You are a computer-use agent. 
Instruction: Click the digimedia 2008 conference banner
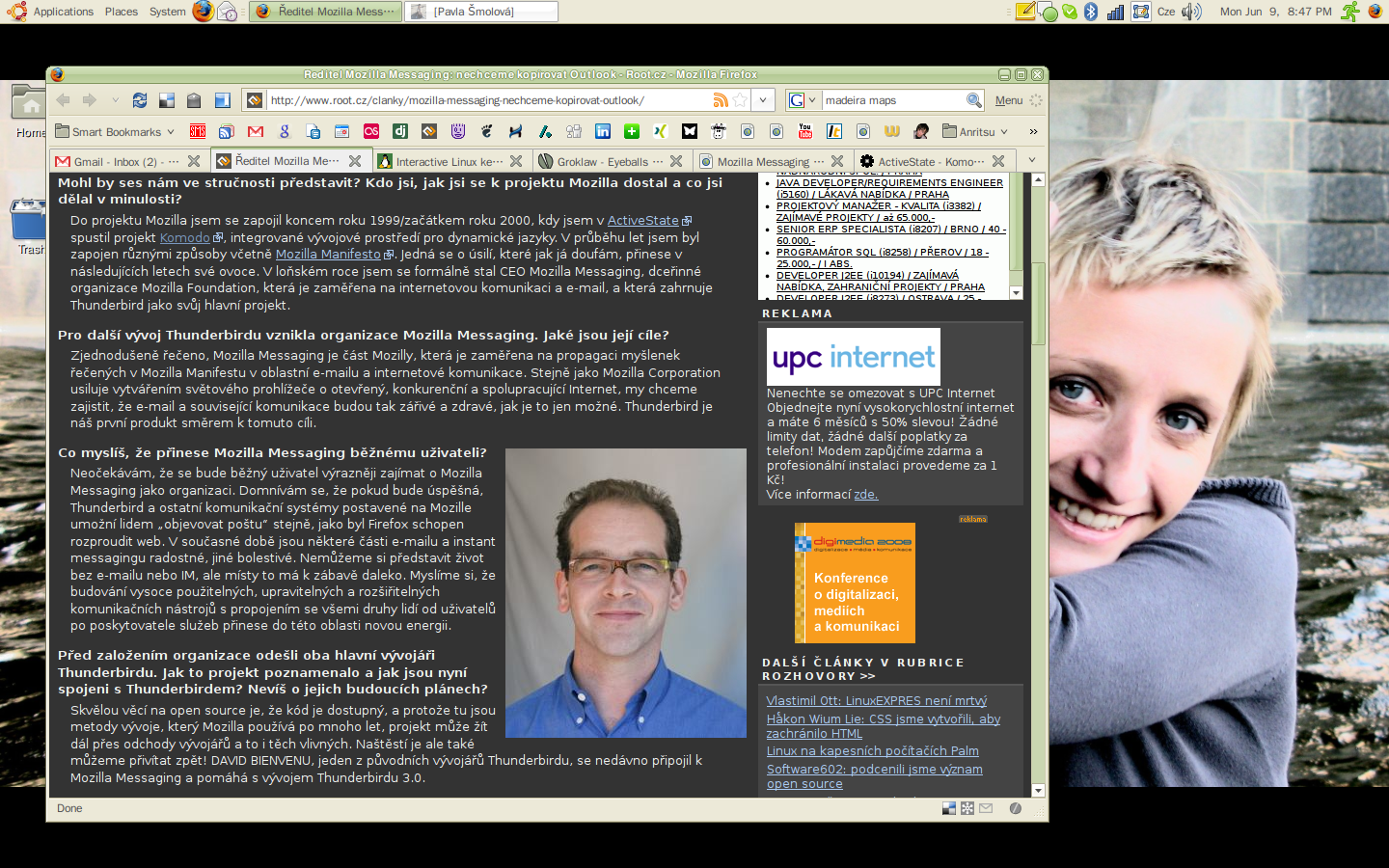point(855,583)
